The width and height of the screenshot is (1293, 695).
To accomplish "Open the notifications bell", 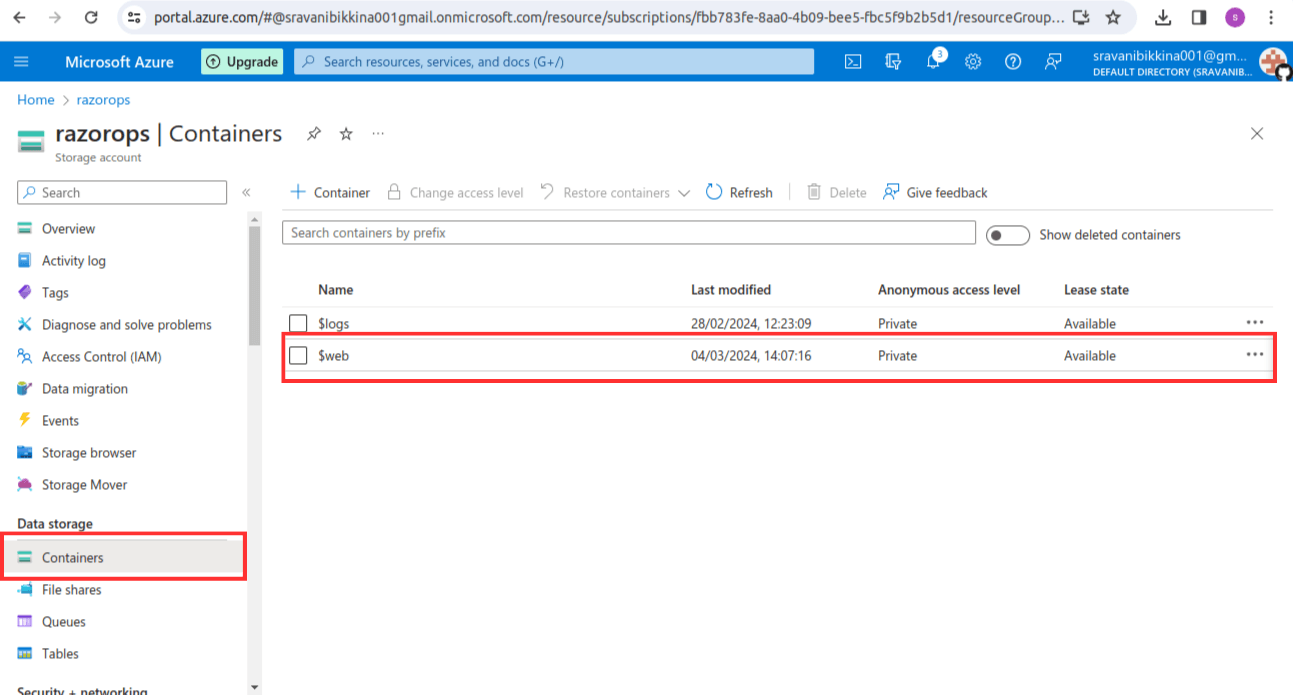I will click(x=932, y=61).
